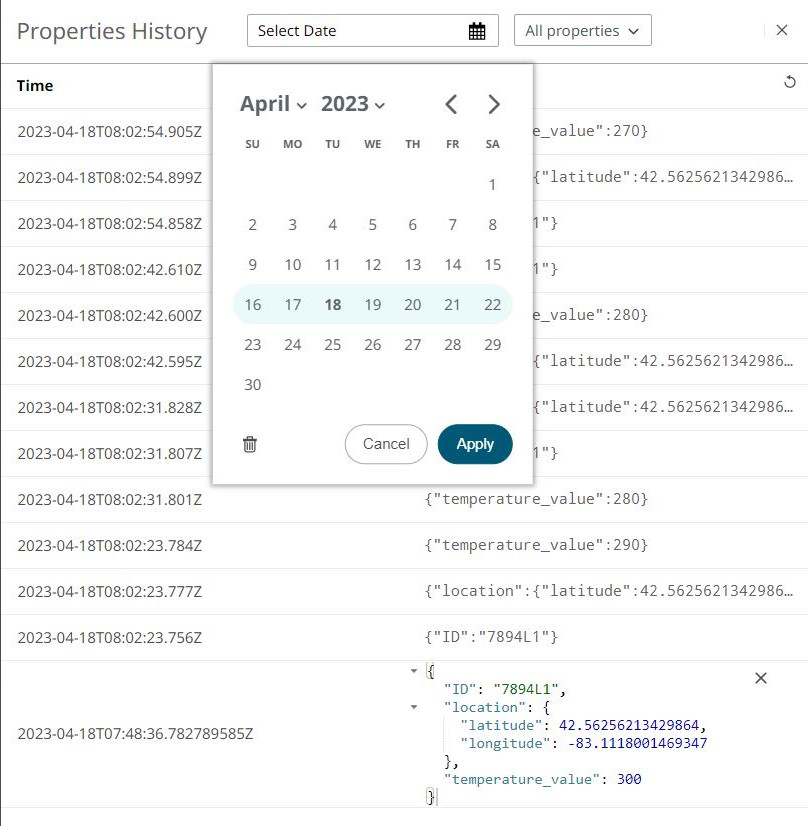
Task: Click the calendar icon in date field
Action: point(477,31)
